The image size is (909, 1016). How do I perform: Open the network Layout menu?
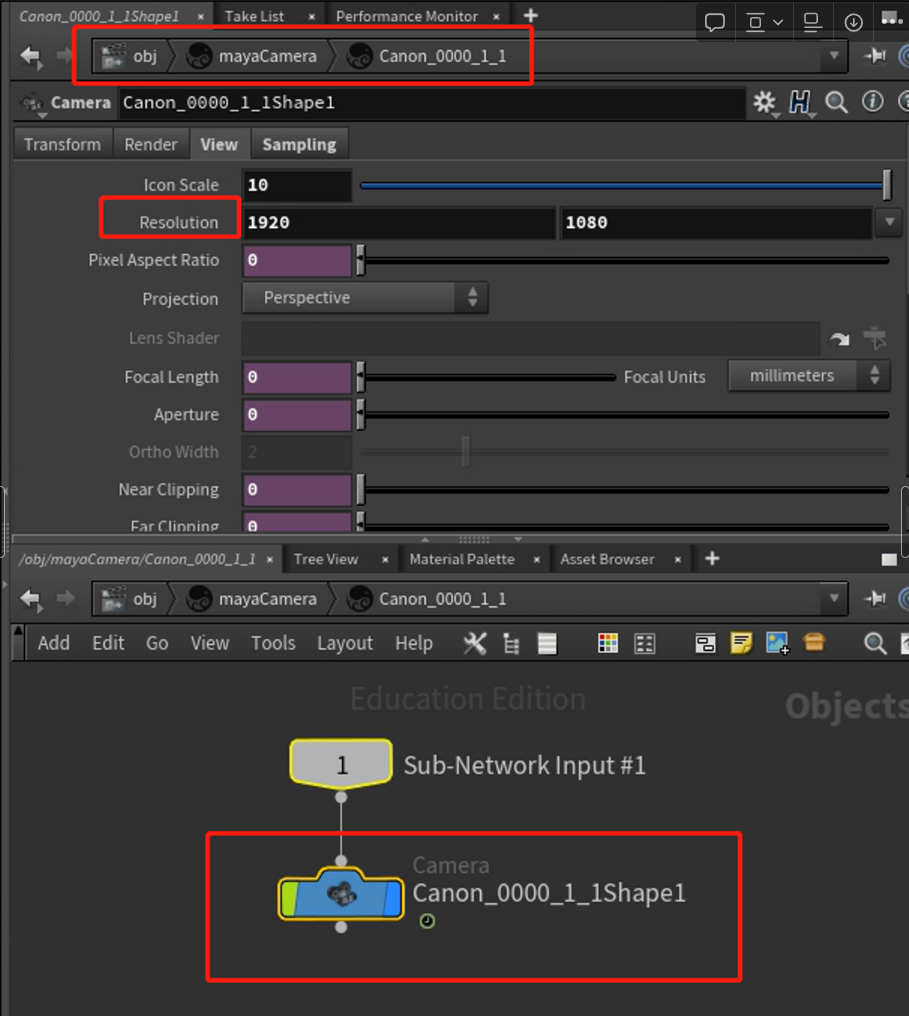(345, 643)
